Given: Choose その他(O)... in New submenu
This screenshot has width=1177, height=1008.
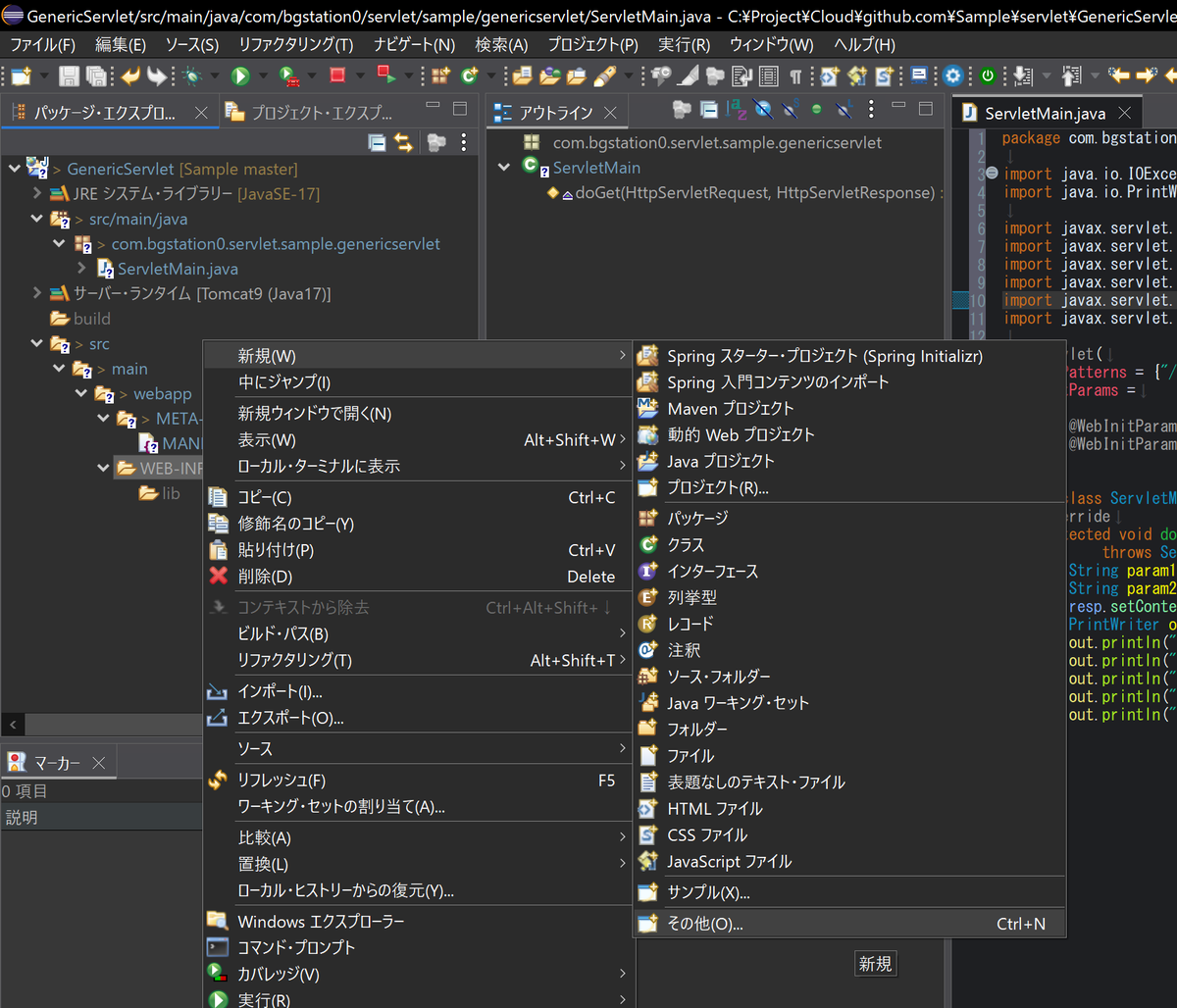Looking at the screenshot, I should point(849,924).
